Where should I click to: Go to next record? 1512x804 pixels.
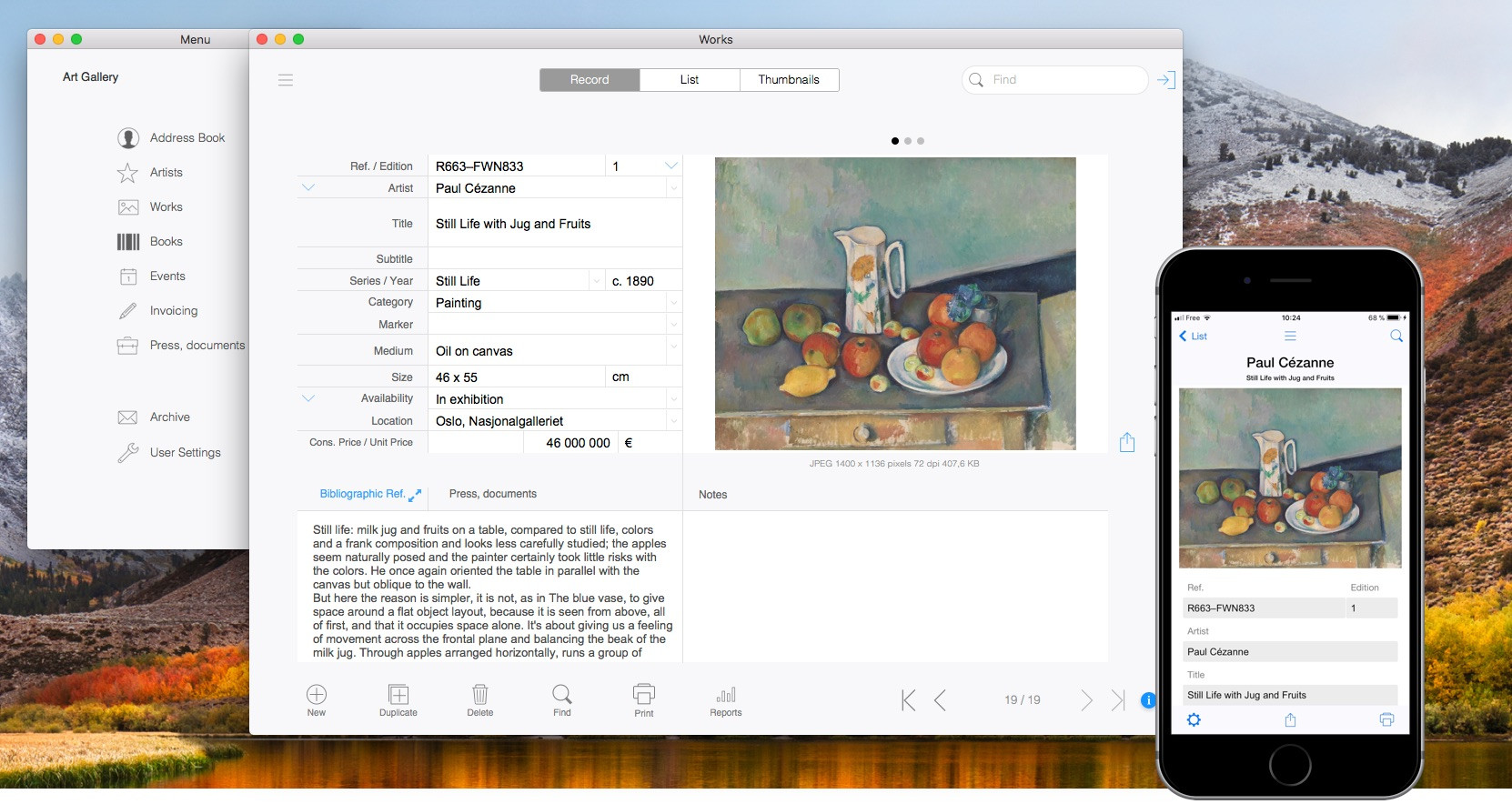pyautogui.click(x=1086, y=699)
